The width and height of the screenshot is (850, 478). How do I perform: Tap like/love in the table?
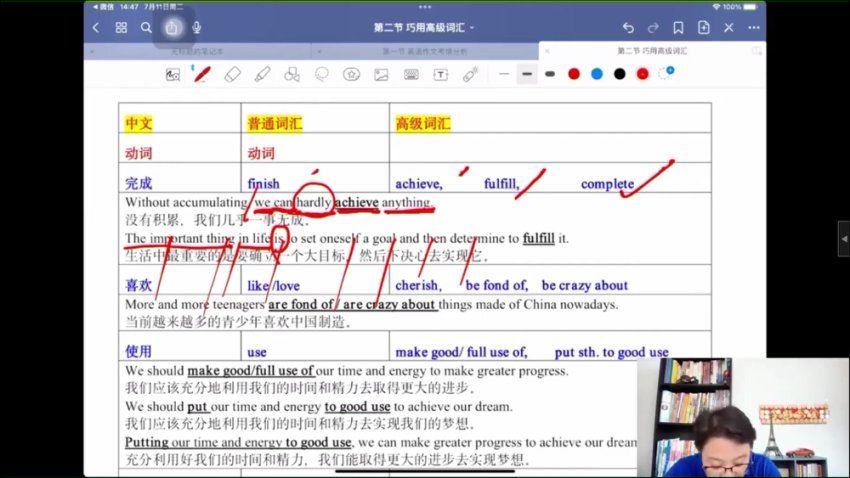(x=274, y=286)
